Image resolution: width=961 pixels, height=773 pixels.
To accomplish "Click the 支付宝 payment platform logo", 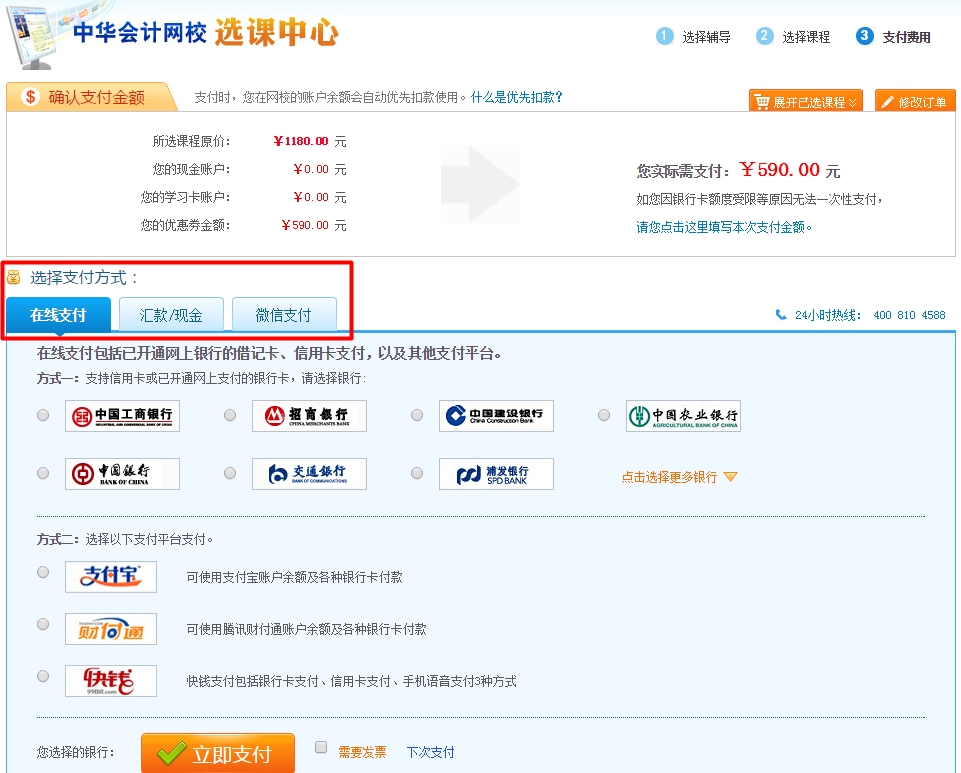I will (x=110, y=576).
